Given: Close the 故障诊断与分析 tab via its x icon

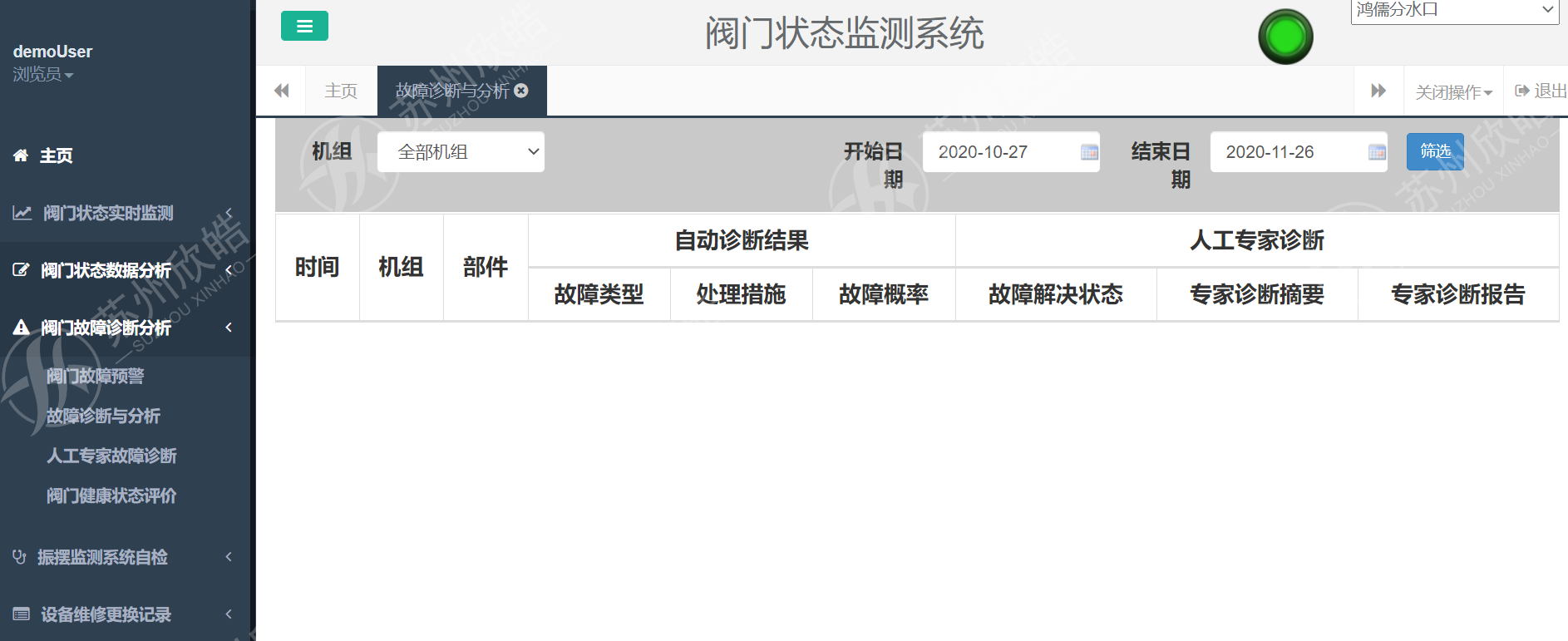Looking at the screenshot, I should click(x=521, y=91).
